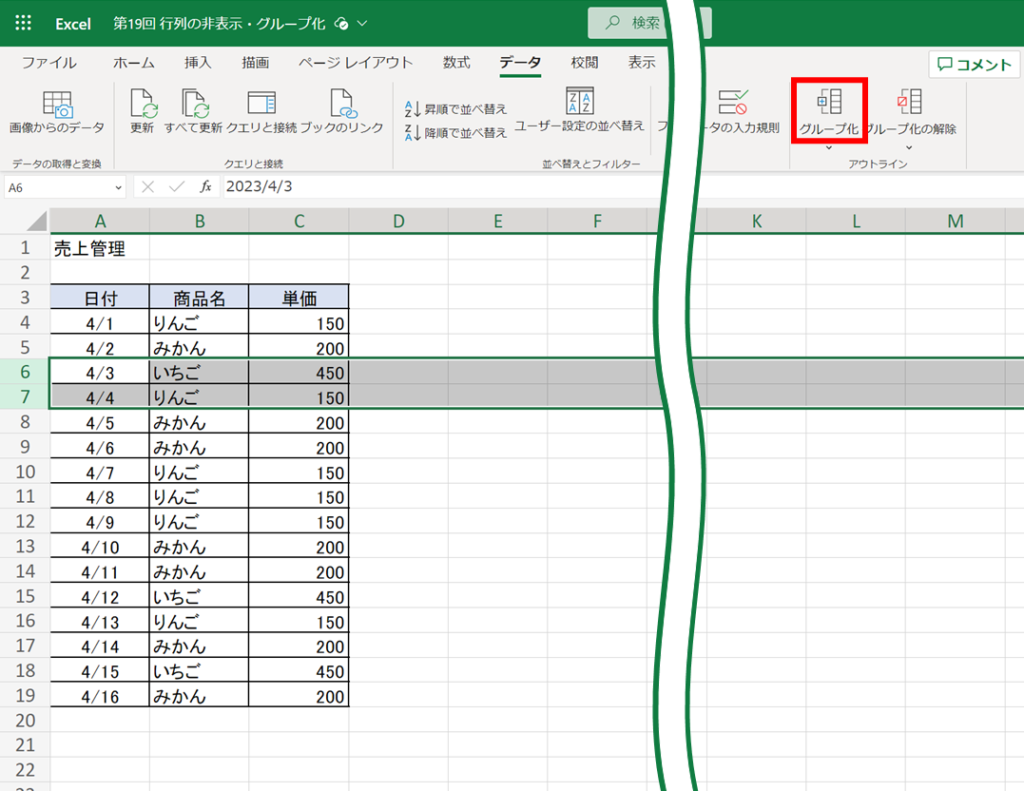Switch to the 描画 (Draw) tab
Image resolution: width=1024 pixels, height=791 pixels.
click(x=255, y=63)
